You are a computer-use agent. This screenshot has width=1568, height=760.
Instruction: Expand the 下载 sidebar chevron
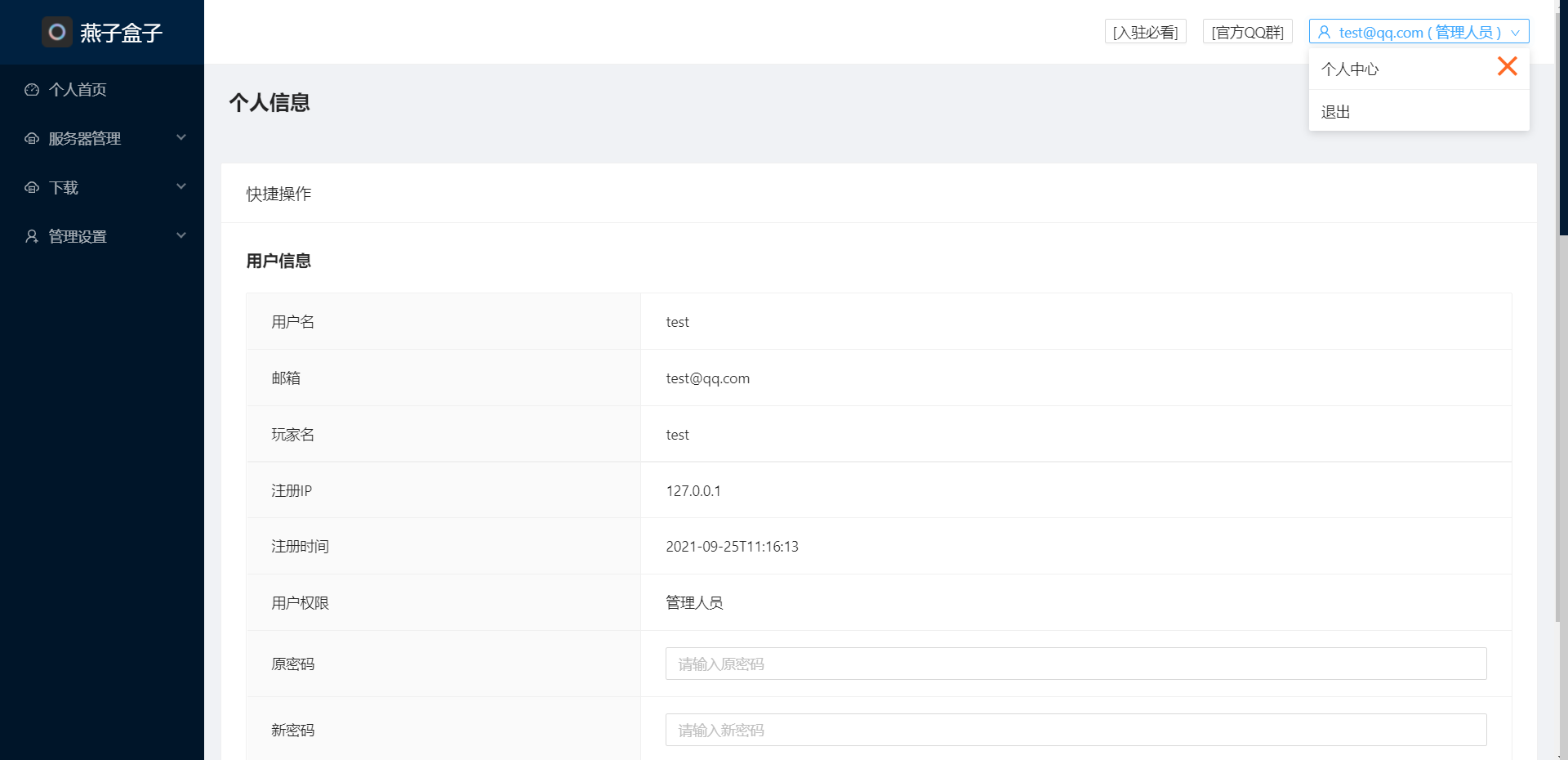pyautogui.click(x=180, y=187)
